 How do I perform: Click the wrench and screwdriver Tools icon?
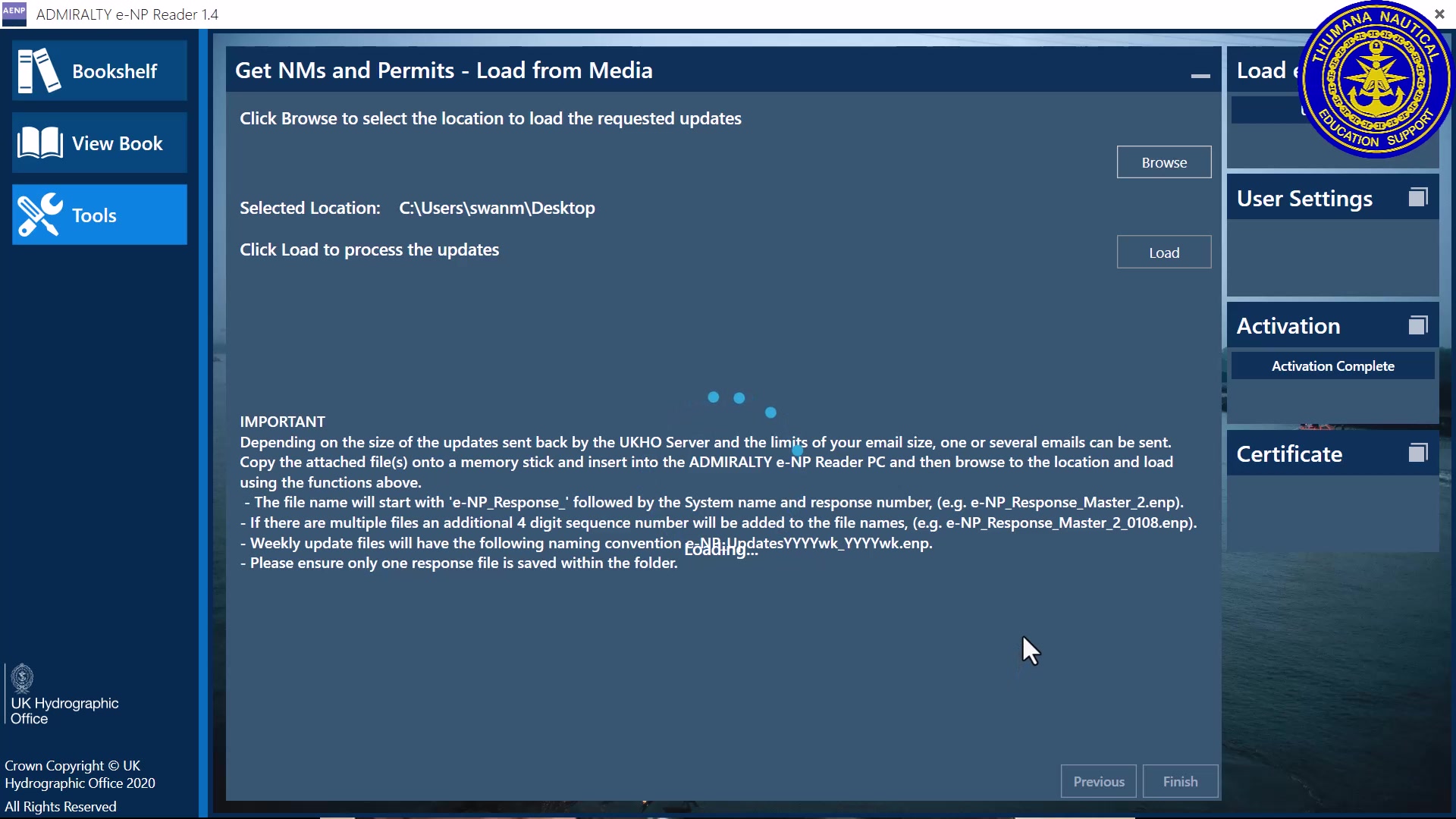(39, 215)
